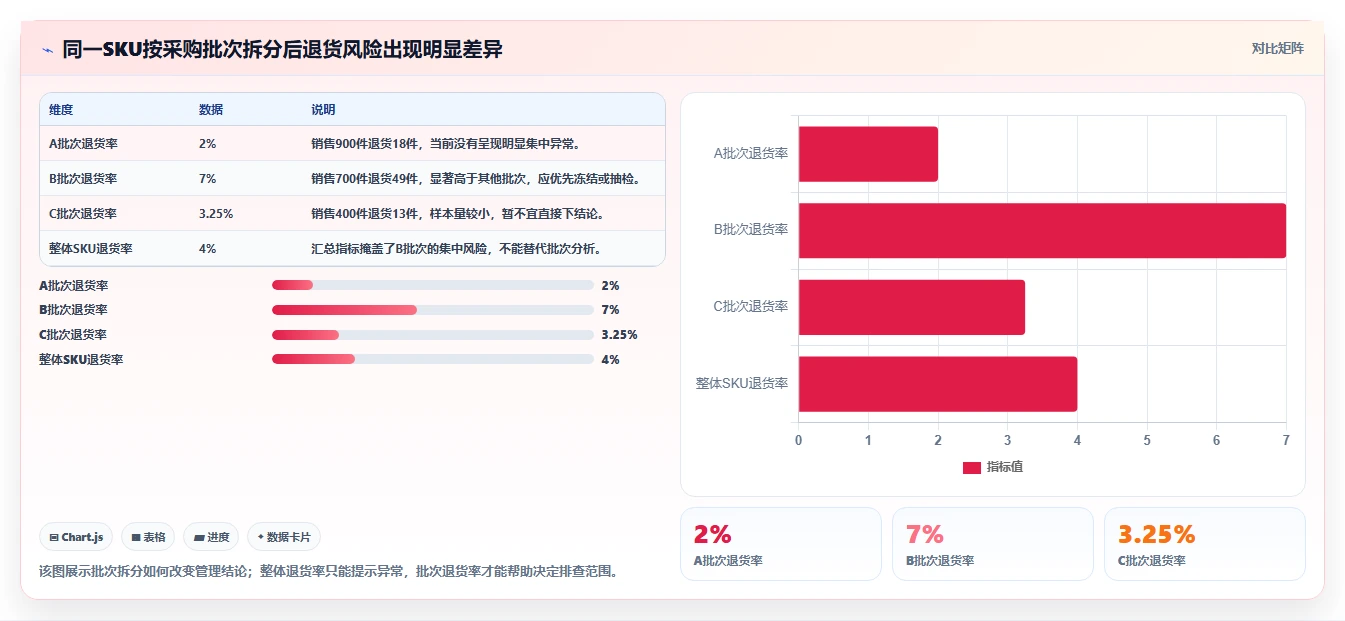Click the 对比矩阵 label in the header

coord(1278,48)
